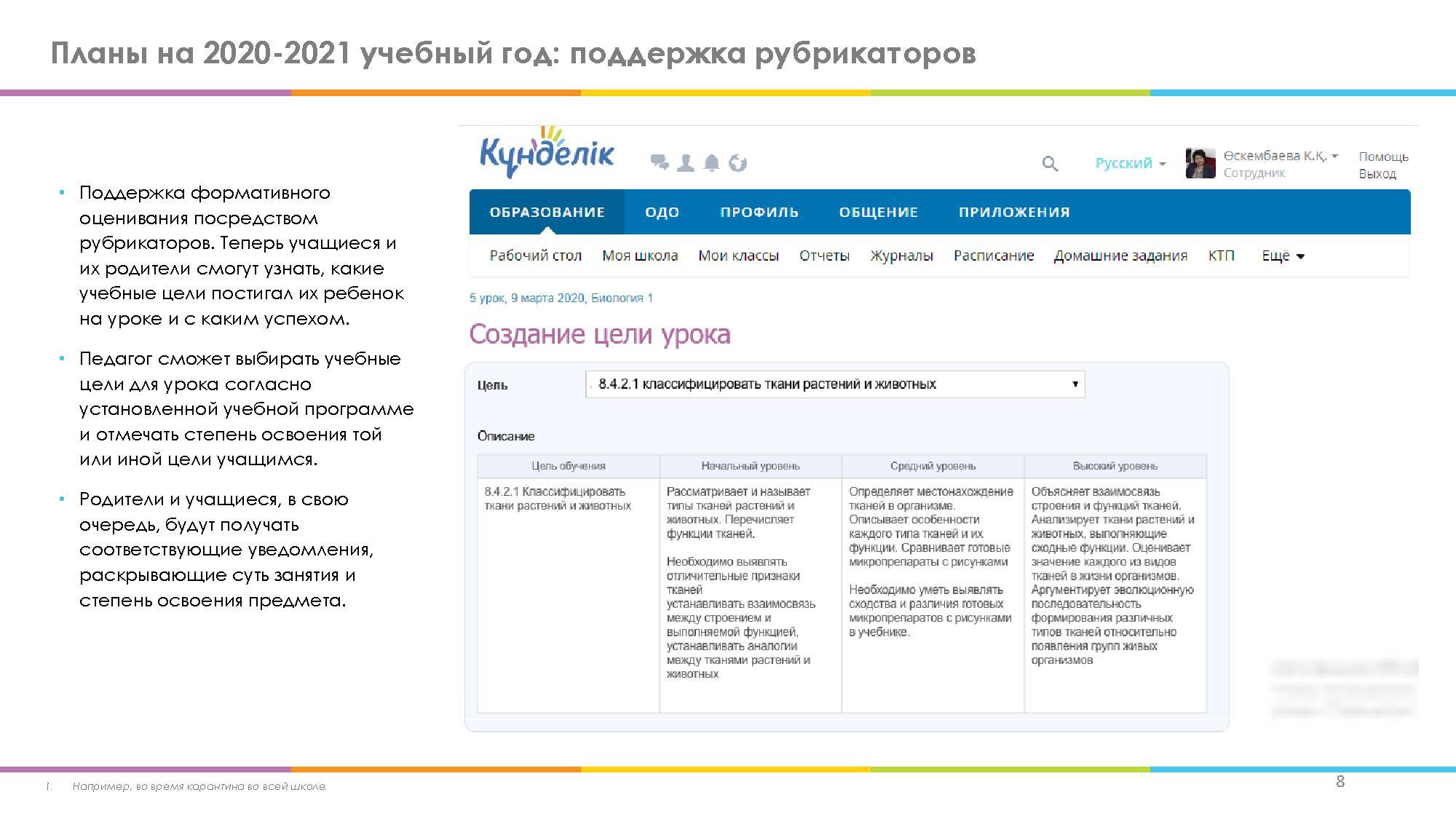Click the Помощь link
This screenshot has width=1456, height=819.
coord(1383,157)
